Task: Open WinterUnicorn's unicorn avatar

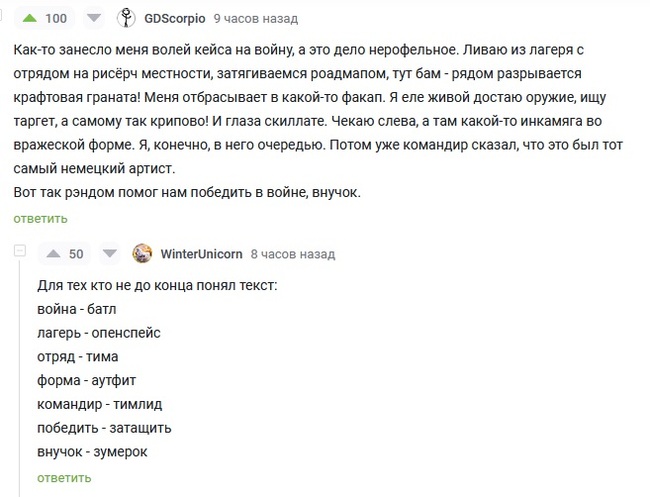Action: click(x=142, y=253)
